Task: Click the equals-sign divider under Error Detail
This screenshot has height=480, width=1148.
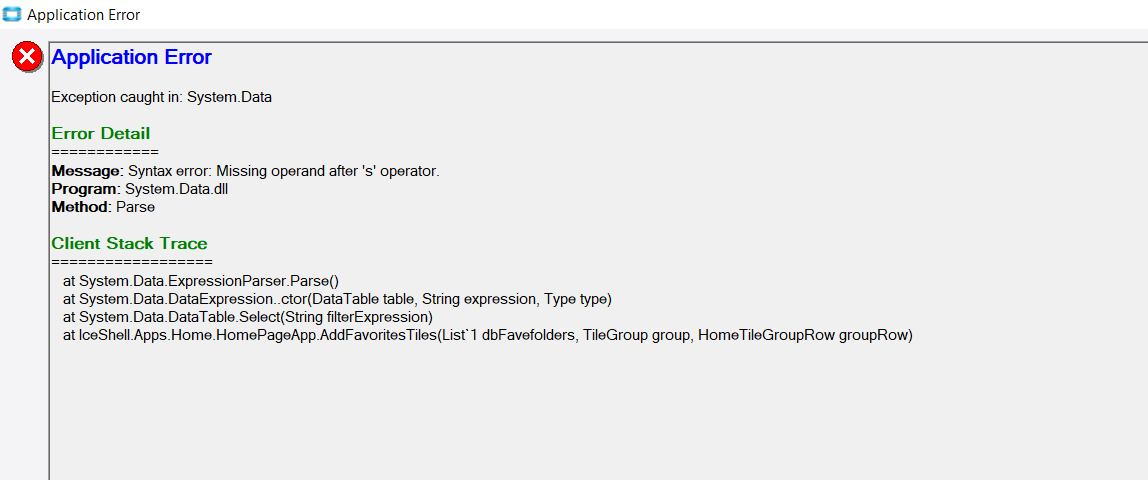Action: coord(105,152)
